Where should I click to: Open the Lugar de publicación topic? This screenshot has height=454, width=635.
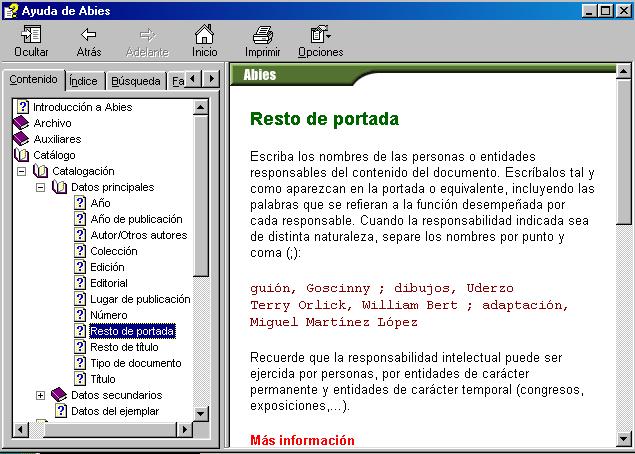(140, 299)
